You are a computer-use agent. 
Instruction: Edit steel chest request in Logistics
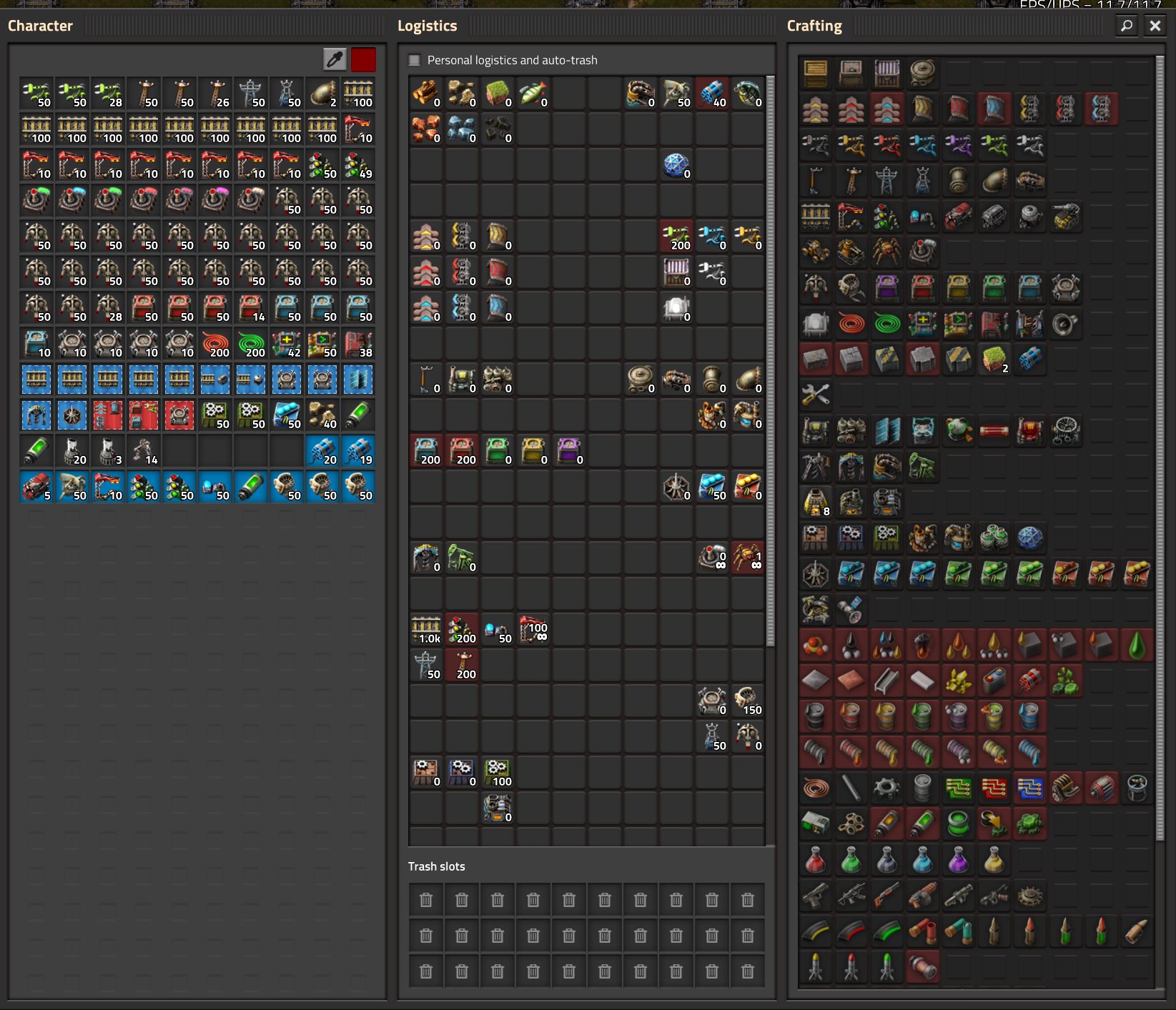coord(677,272)
